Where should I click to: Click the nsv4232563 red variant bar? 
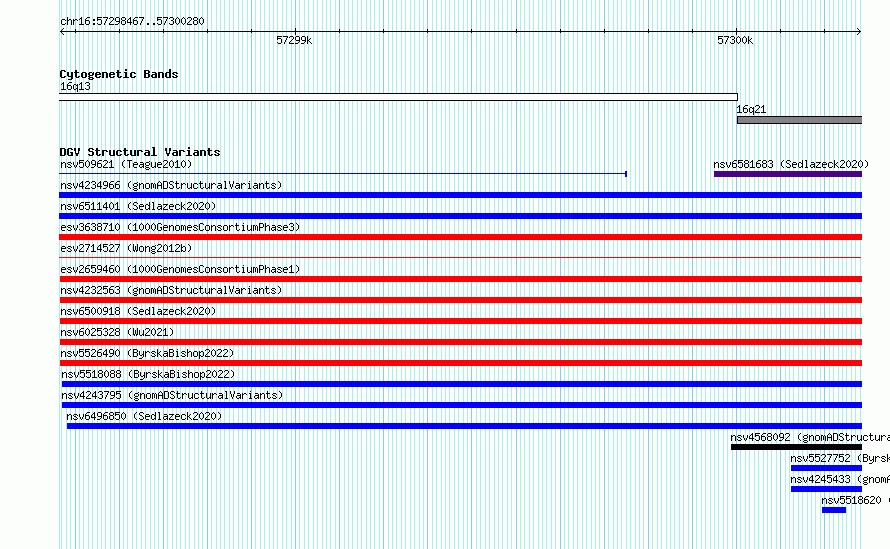tap(460, 300)
